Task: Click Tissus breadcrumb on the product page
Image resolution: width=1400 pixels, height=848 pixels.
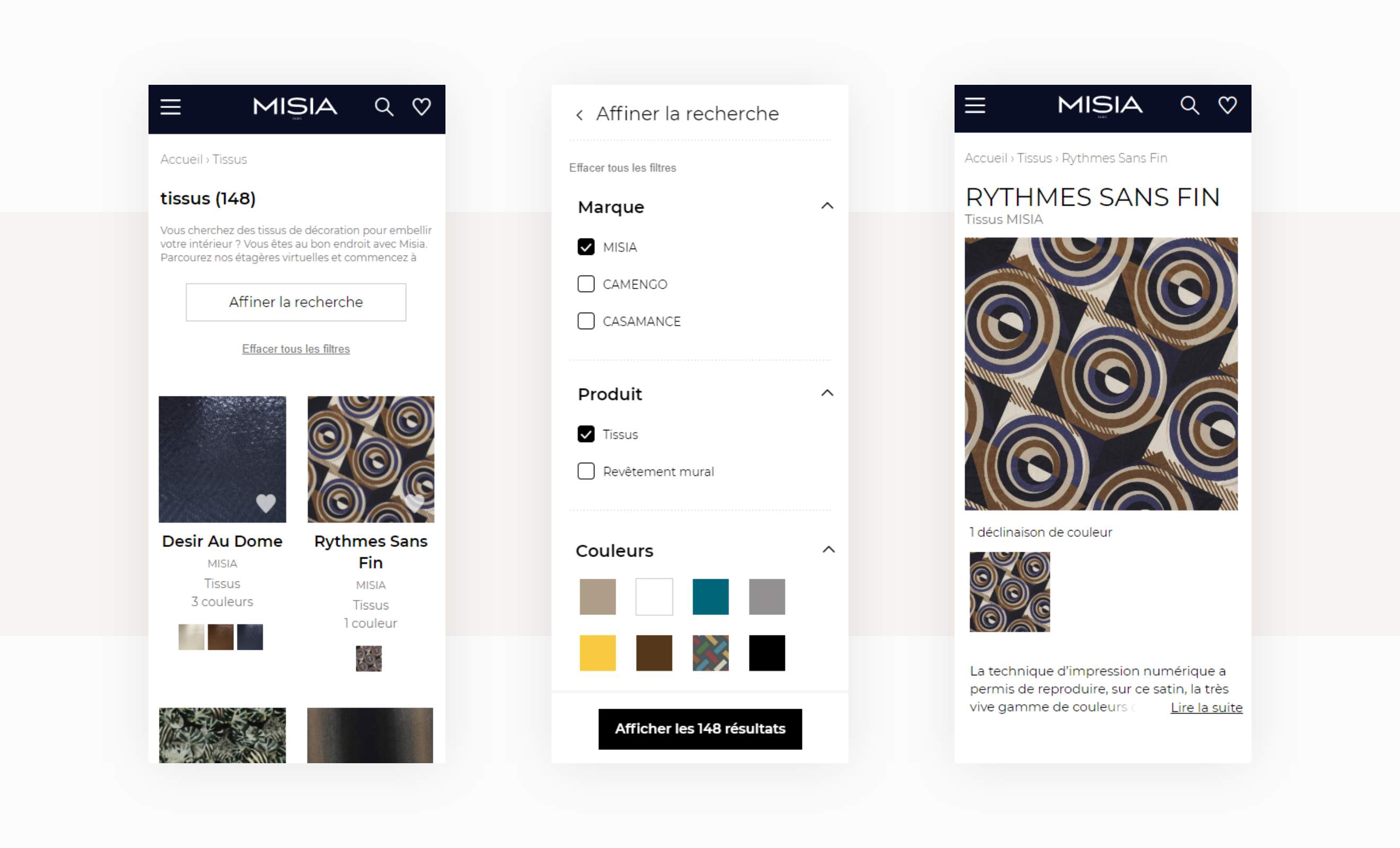Action: click(1034, 158)
